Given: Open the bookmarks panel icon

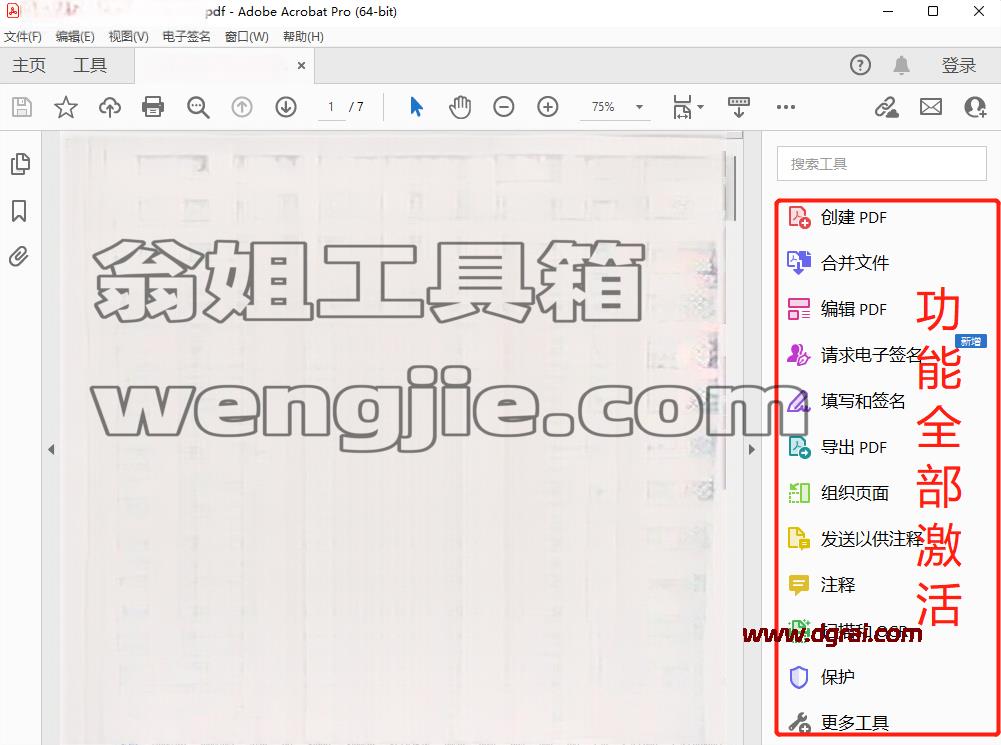Looking at the screenshot, I should 19,211.
